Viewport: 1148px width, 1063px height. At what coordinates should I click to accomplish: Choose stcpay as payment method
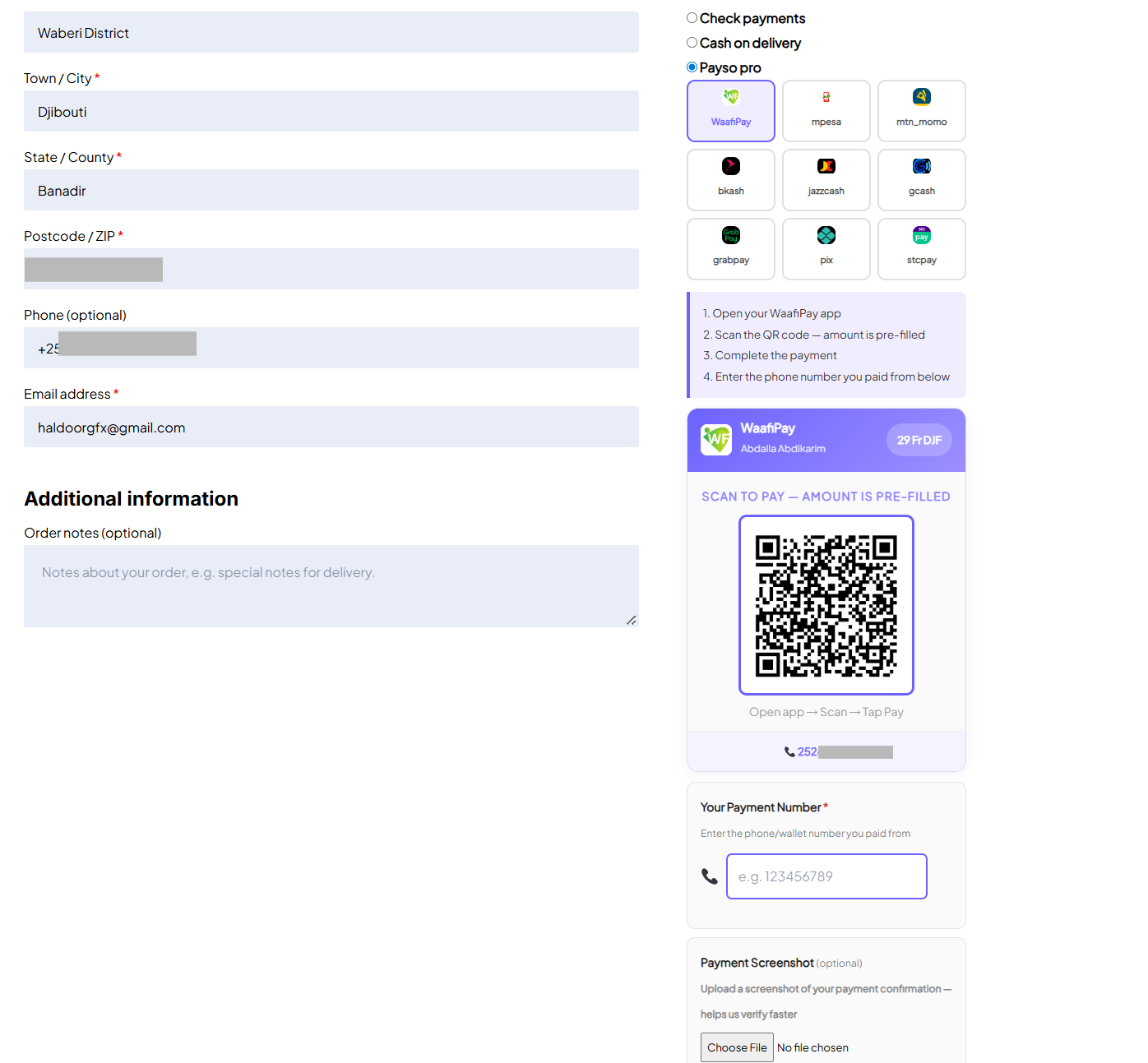click(x=921, y=248)
